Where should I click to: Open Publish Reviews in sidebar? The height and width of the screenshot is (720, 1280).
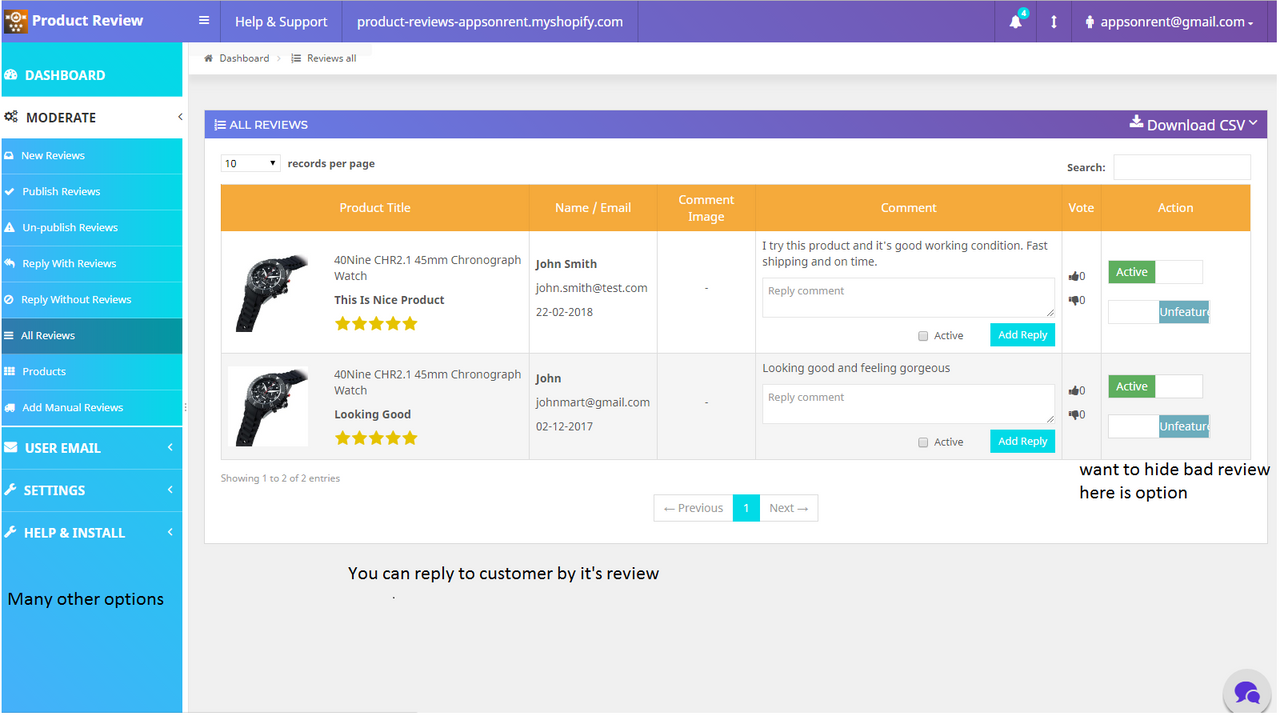(92, 192)
